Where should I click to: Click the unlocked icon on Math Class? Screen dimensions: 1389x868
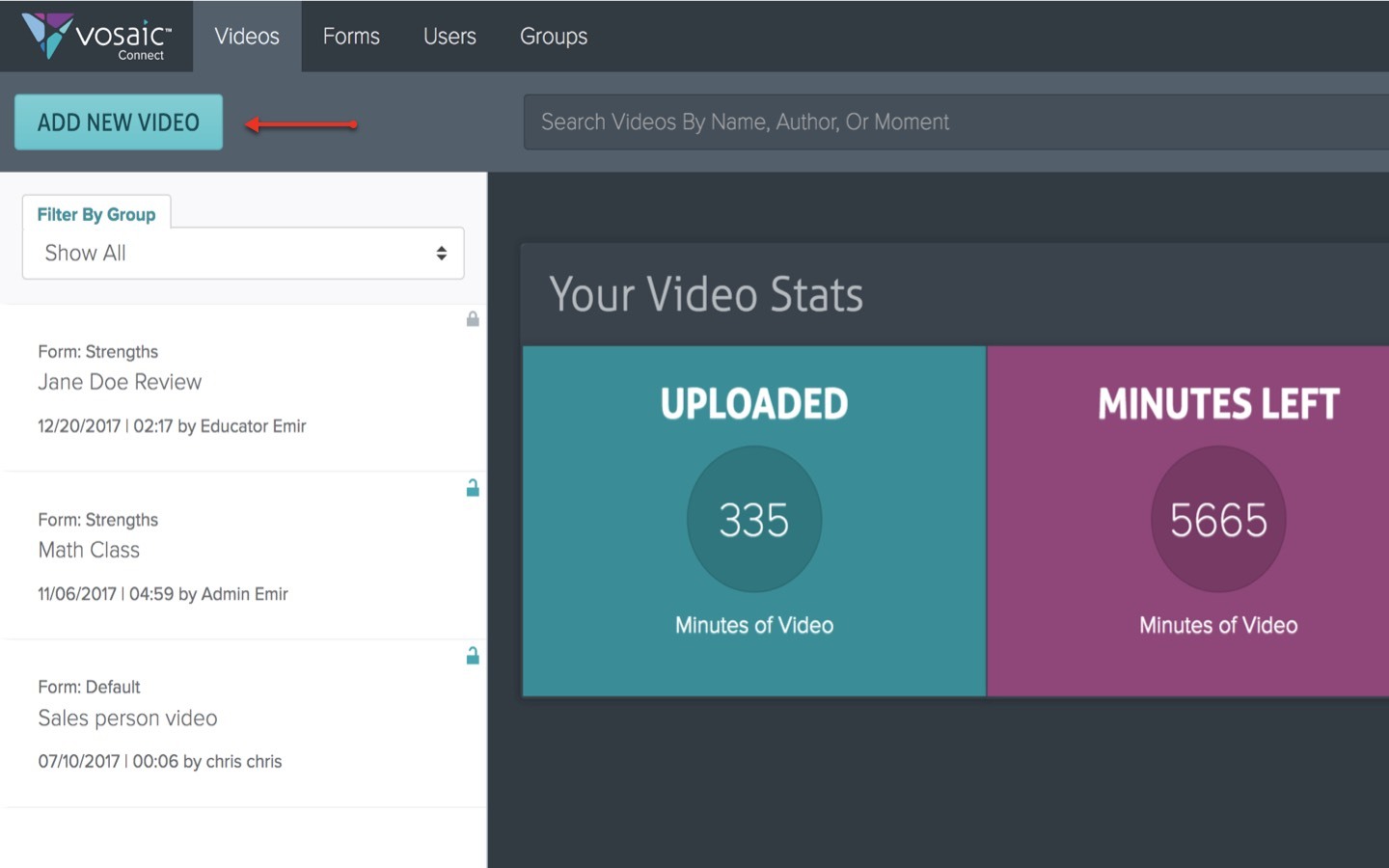click(473, 488)
